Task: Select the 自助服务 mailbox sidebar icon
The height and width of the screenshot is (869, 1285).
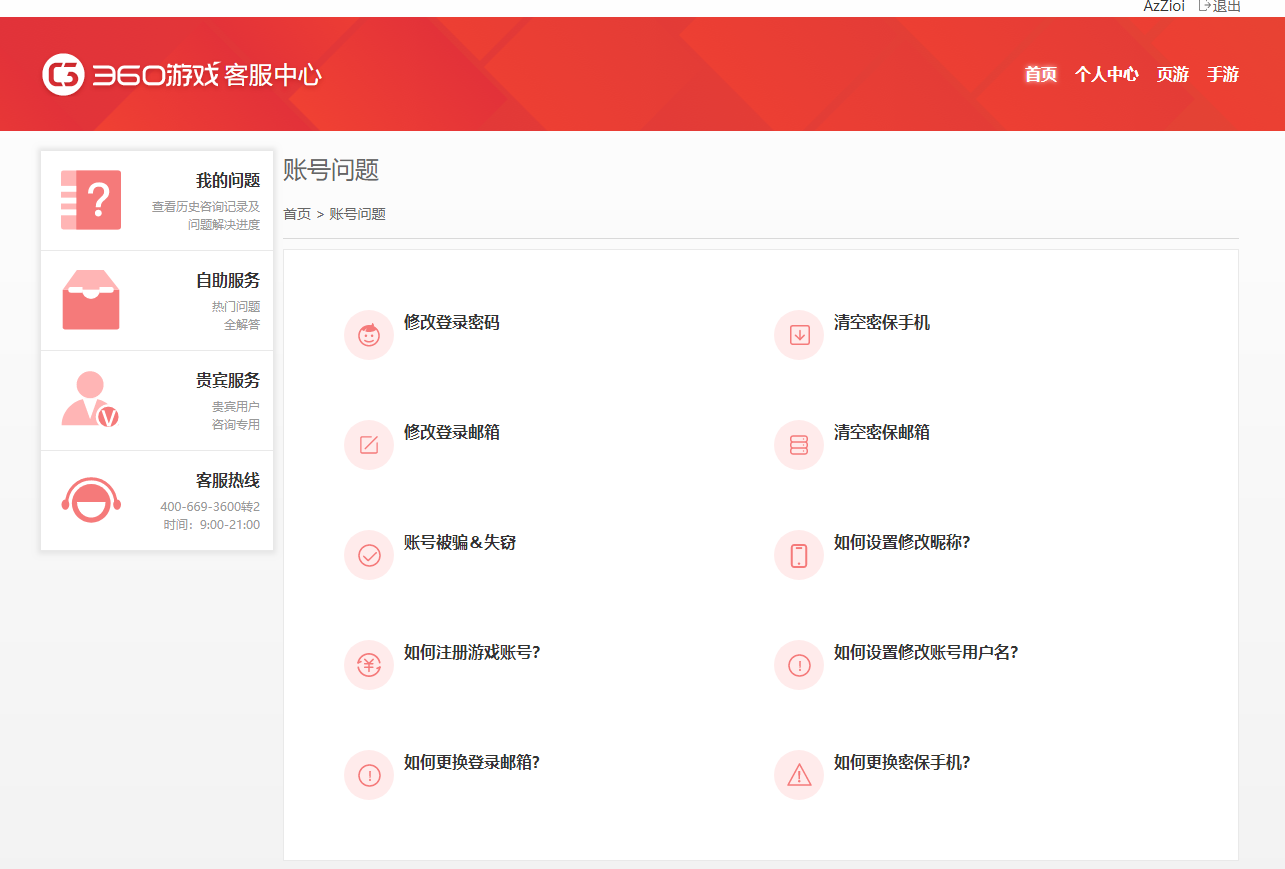Action: point(90,300)
